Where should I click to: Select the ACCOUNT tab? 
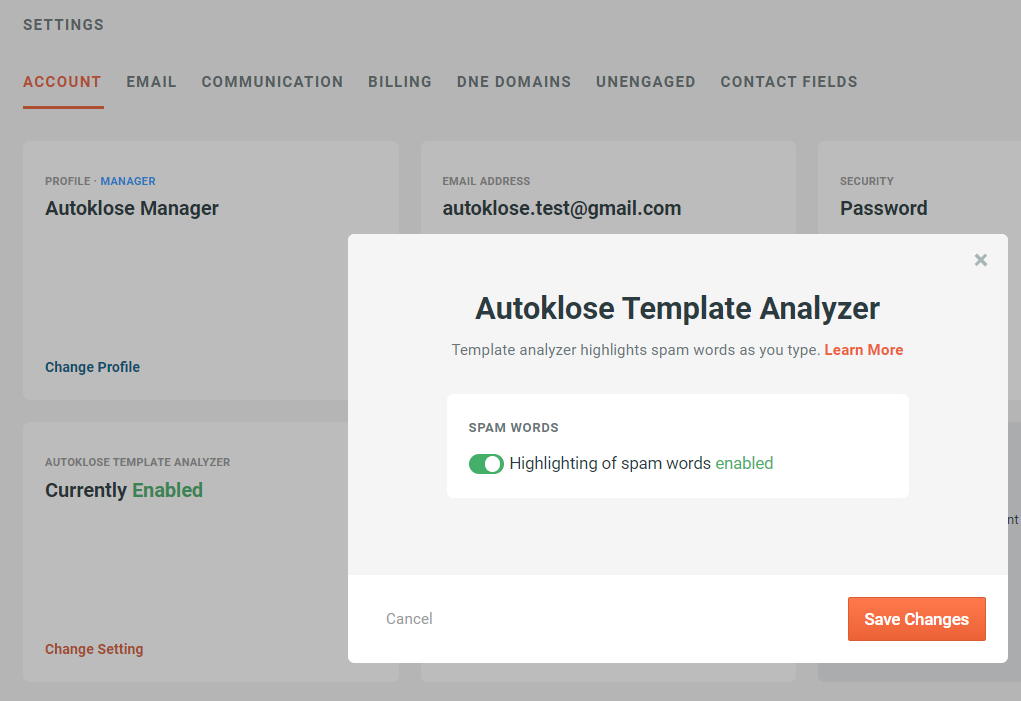pos(62,82)
